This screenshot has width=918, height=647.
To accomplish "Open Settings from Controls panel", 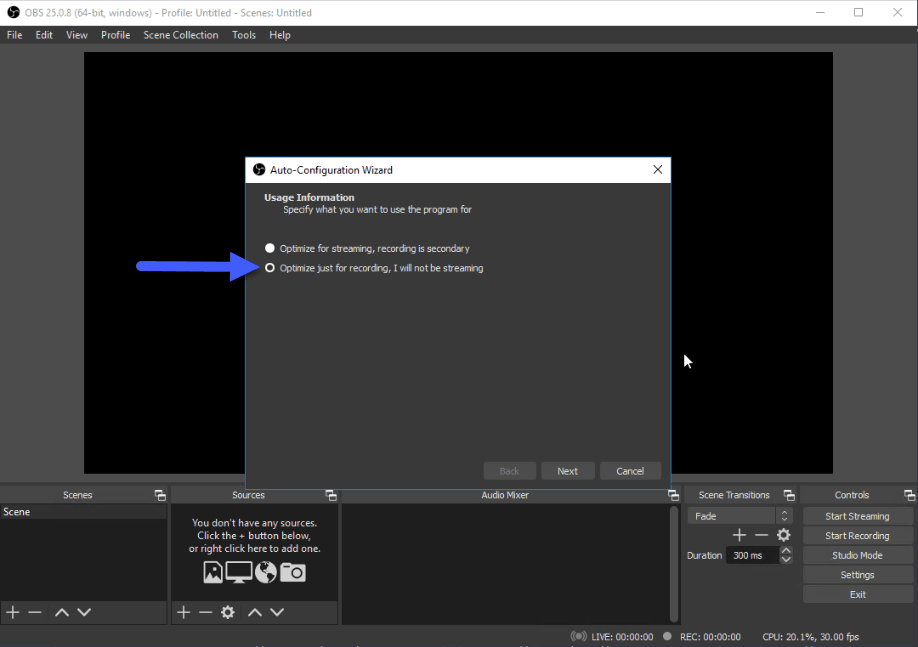I will pyautogui.click(x=857, y=575).
